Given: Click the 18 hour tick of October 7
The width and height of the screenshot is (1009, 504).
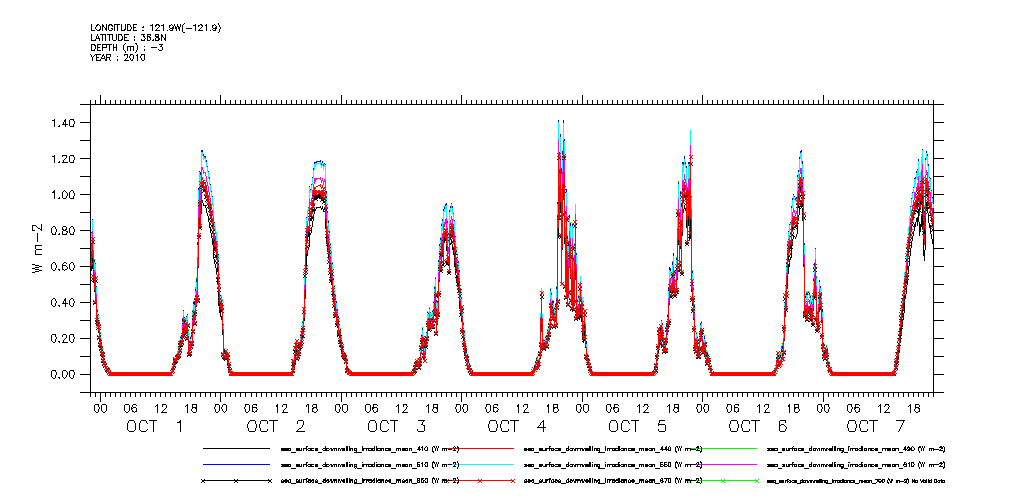Looking at the screenshot, I should [x=914, y=408].
